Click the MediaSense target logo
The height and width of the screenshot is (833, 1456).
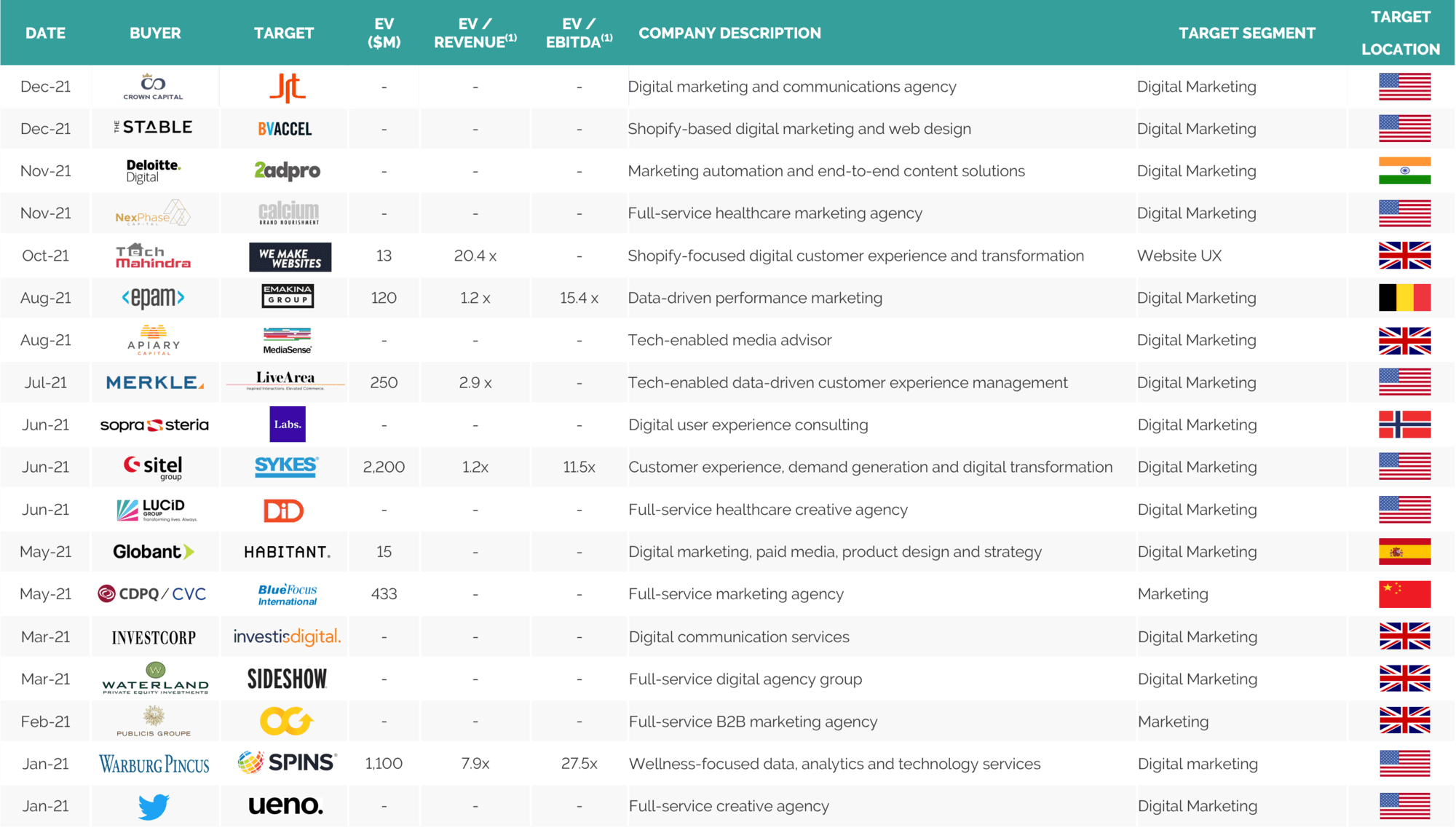click(x=287, y=341)
